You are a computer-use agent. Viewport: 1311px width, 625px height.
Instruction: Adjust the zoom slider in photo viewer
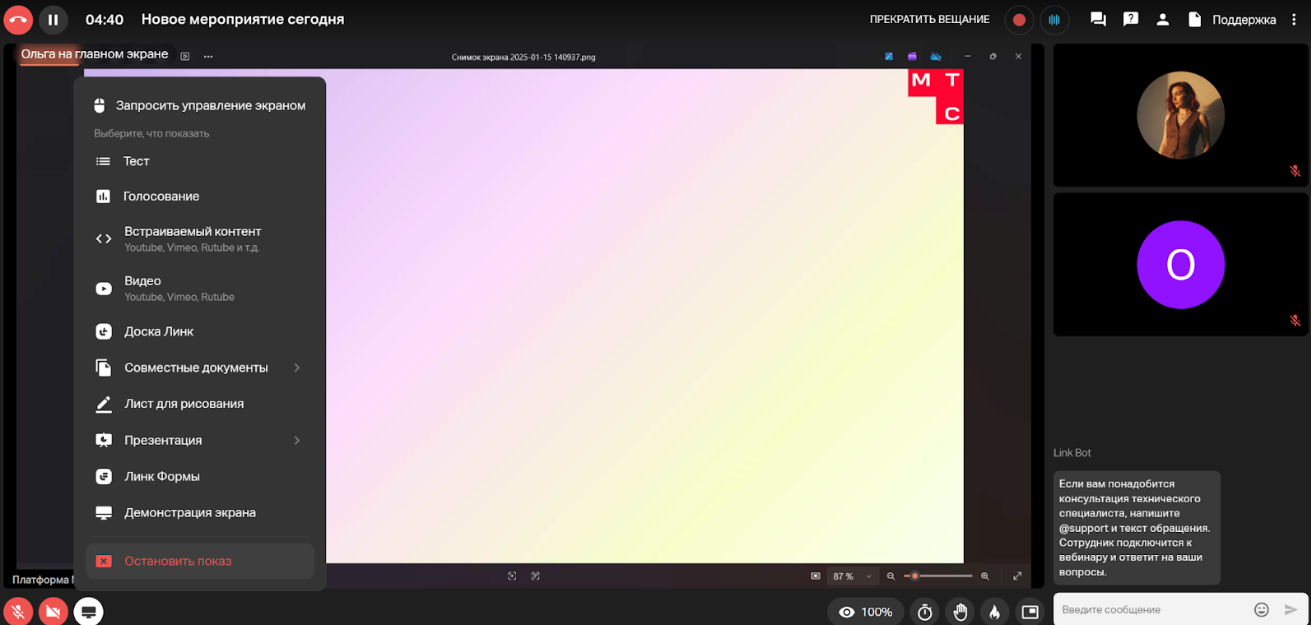(940, 576)
